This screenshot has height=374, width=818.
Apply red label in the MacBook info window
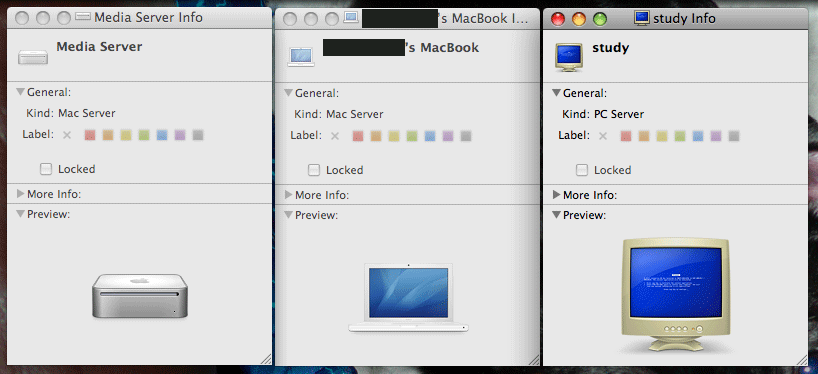pos(358,136)
